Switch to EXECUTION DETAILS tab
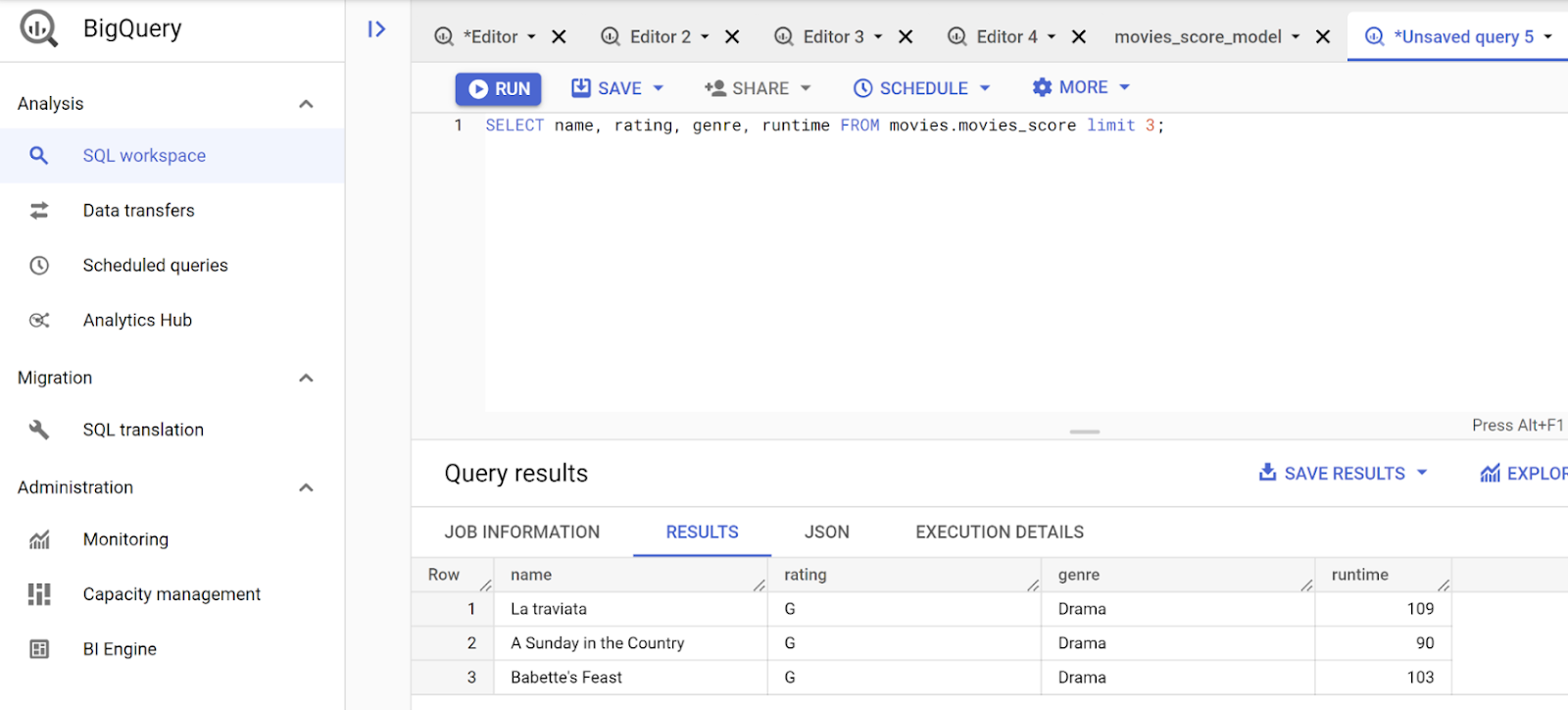Screen dimensions: 1568x710 999,532
